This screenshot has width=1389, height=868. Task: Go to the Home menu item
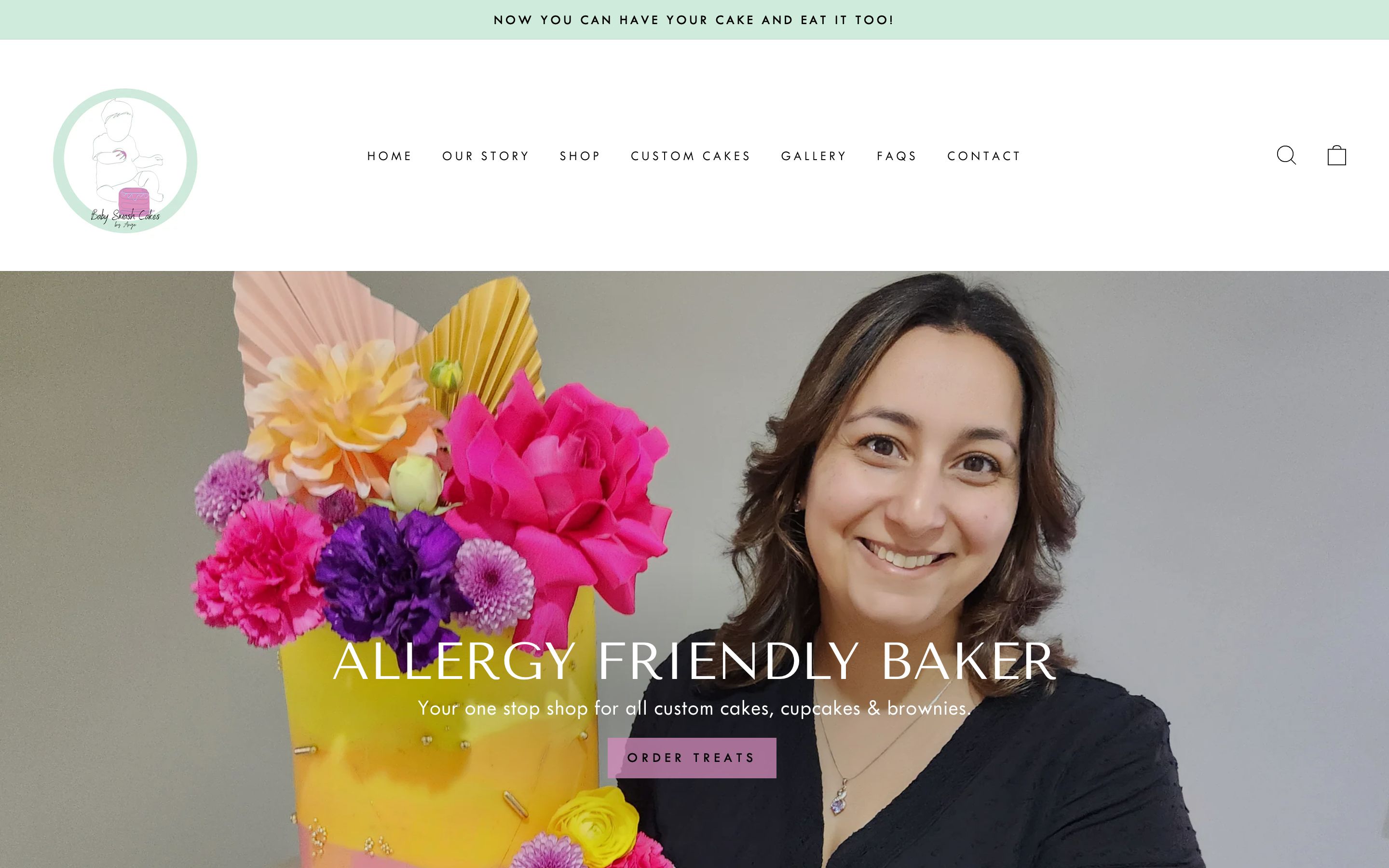(389, 156)
